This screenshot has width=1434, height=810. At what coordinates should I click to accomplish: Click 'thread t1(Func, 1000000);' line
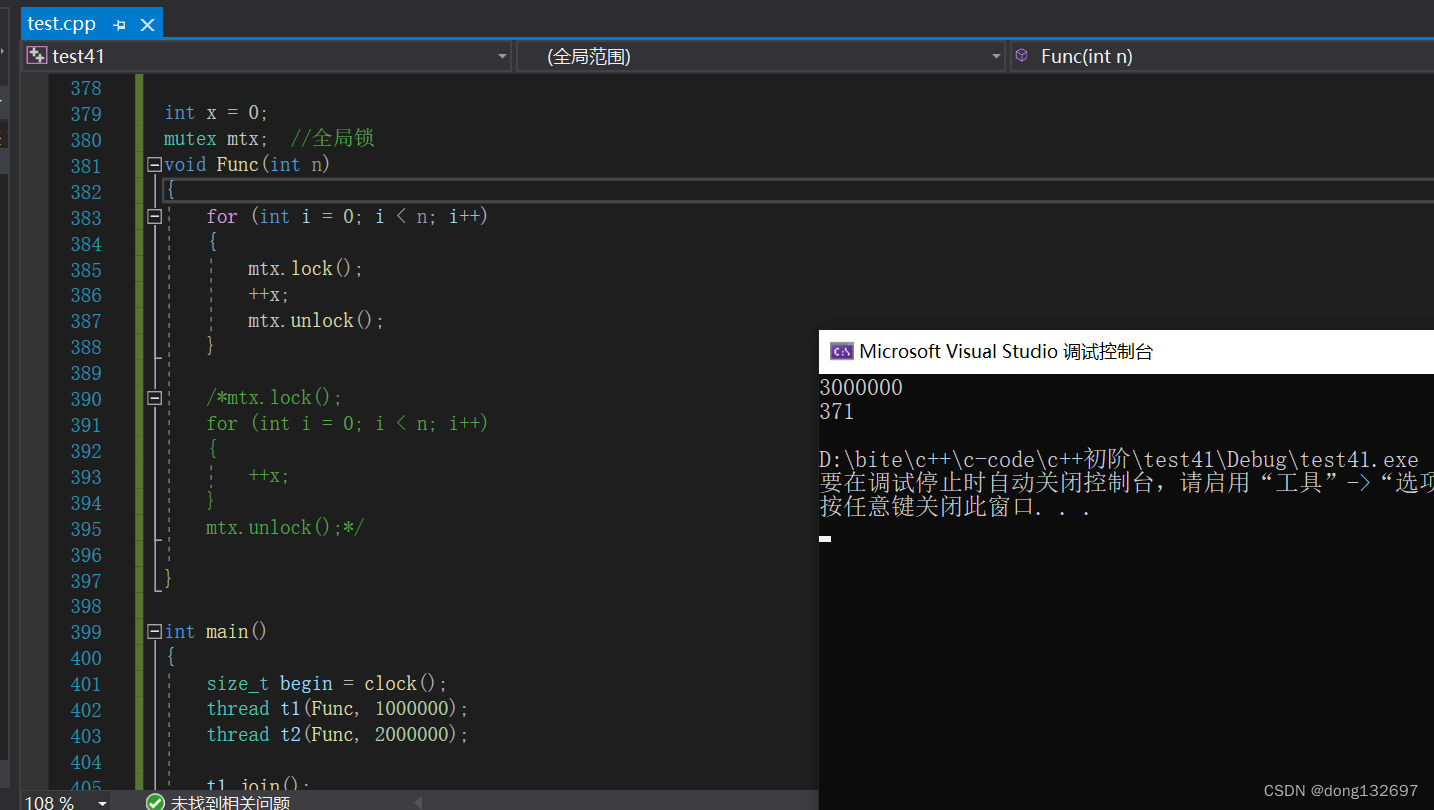[x=337, y=708]
